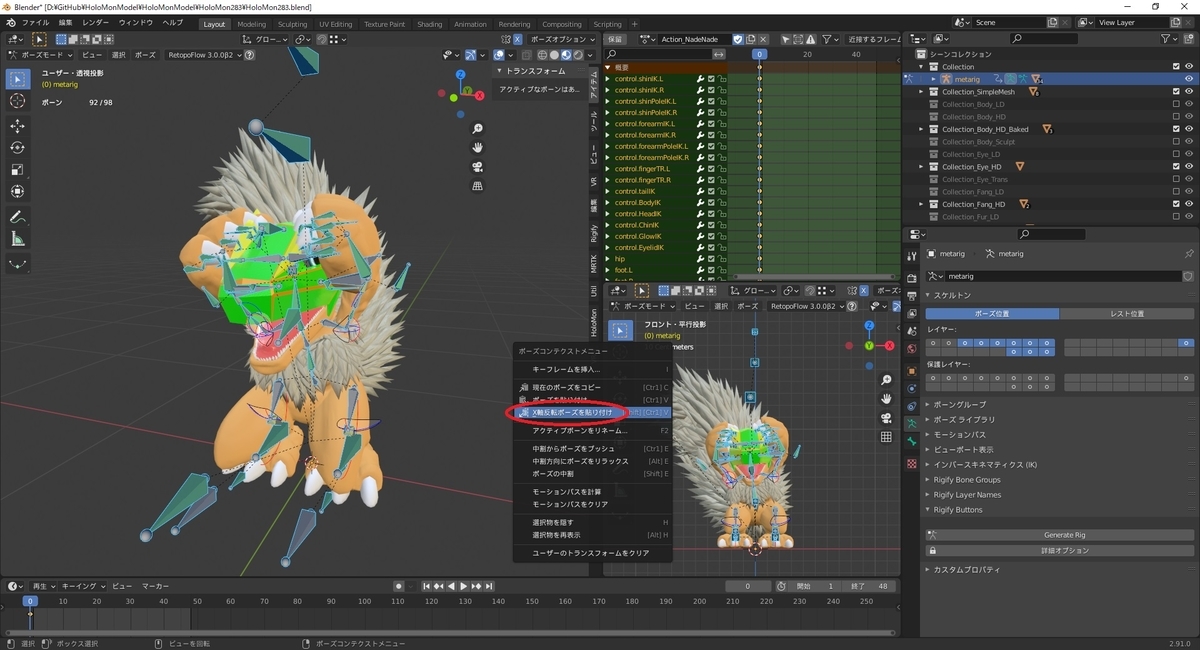Open the File menu
The image size is (1200, 650).
pyautogui.click(x=35, y=23)
